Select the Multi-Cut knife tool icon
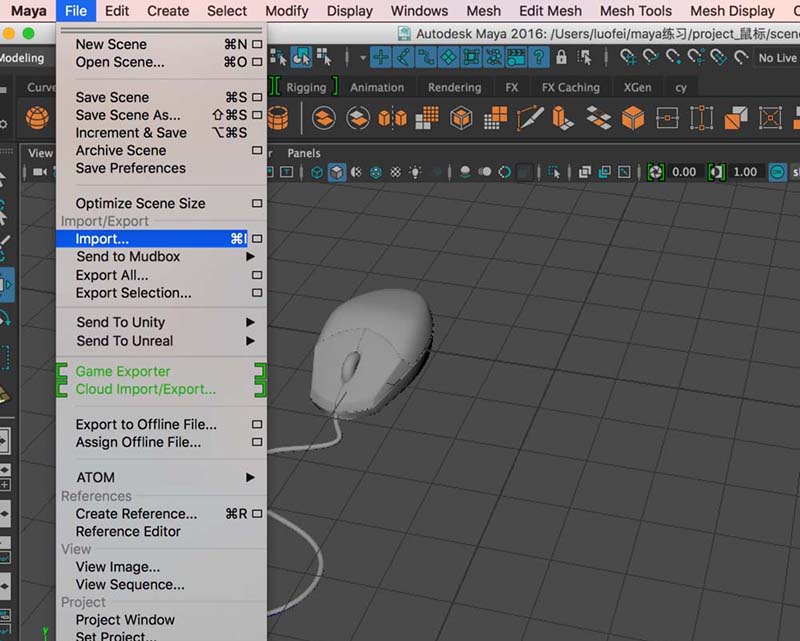800x641 pixels. pos(530,119)
